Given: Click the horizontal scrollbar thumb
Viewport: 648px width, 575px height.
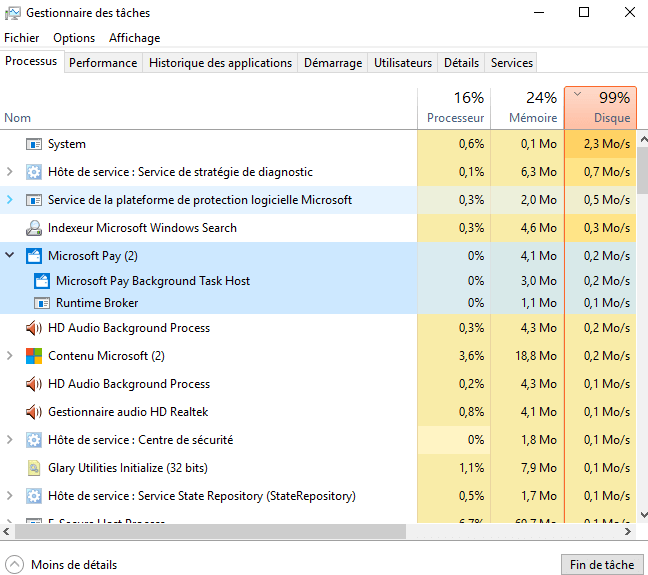Looking at the screenshot, I should pyautogui.click(x=210, y=531).
